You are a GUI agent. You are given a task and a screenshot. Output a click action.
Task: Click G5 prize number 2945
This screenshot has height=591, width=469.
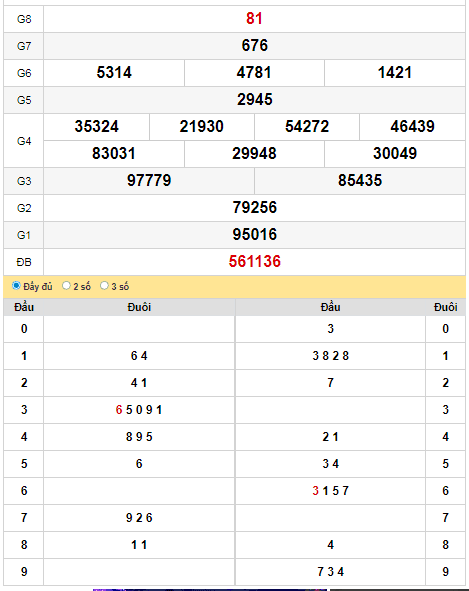pyautogui.click(x=254, y=100)
